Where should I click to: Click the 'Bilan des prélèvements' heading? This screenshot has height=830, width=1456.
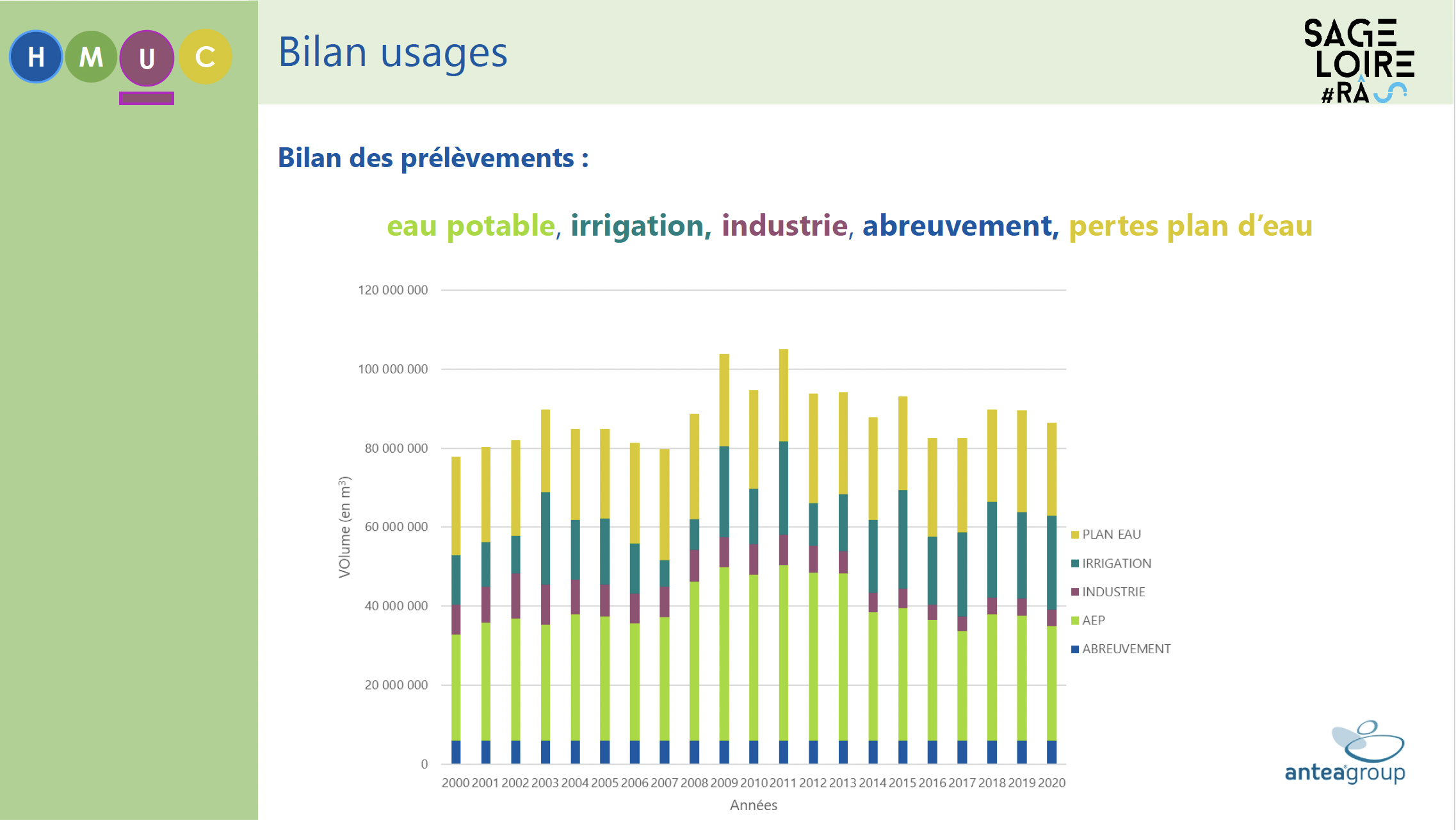(433, 158)
